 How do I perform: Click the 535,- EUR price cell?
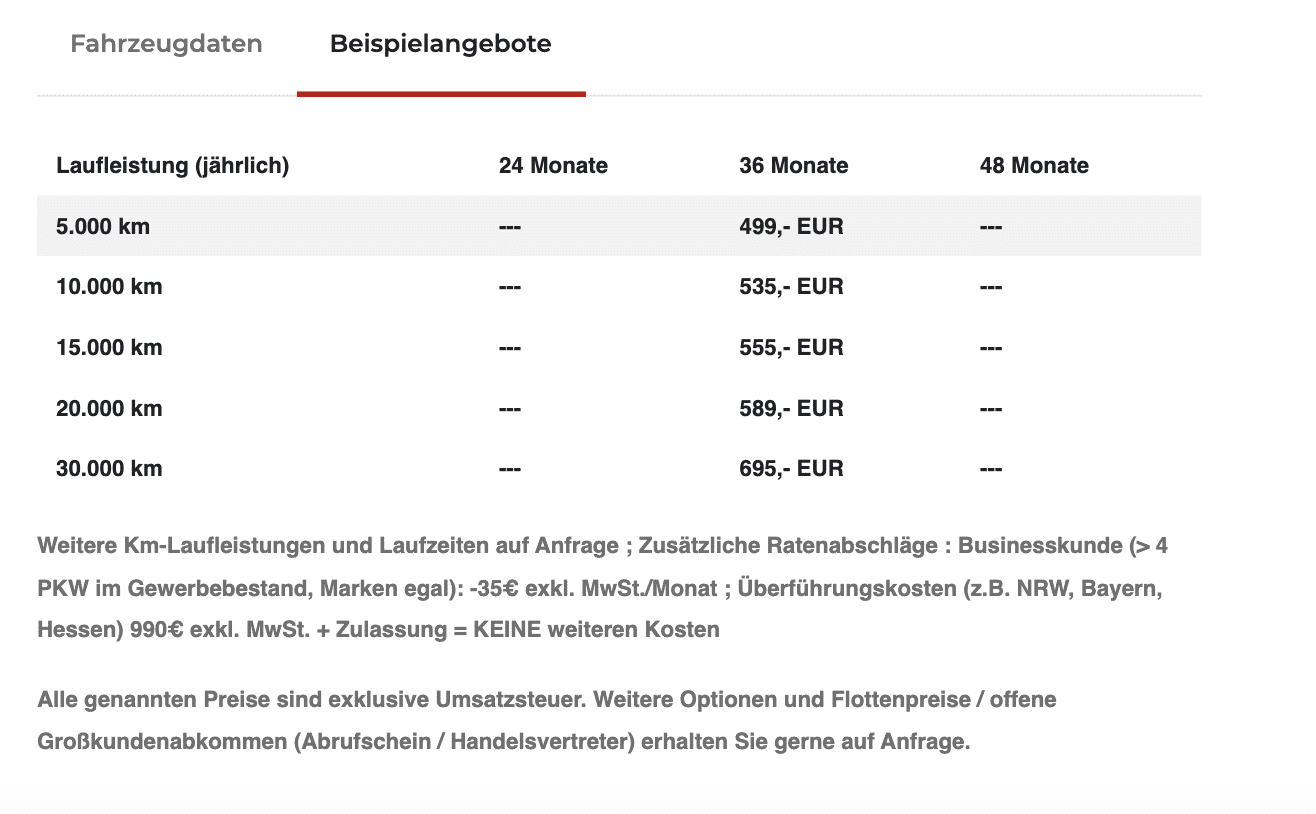pos(791,287)
